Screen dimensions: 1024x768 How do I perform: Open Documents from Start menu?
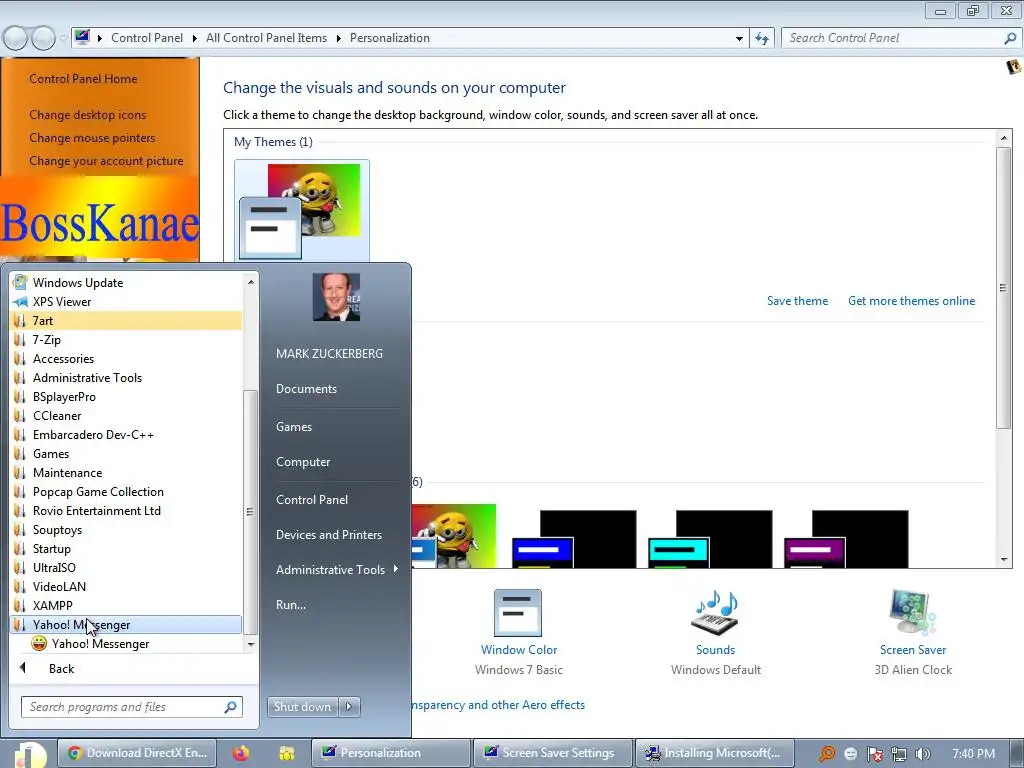306,389
